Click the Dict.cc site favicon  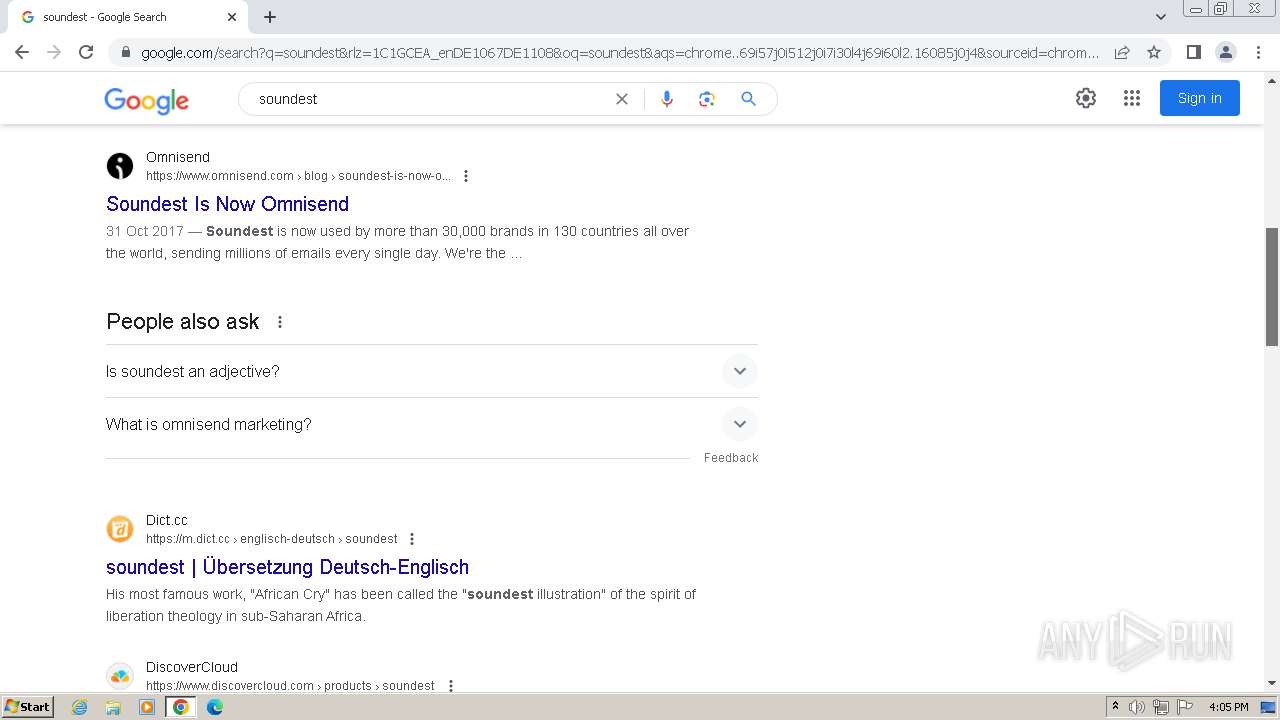pyautogui.click(x=120, y=529)
